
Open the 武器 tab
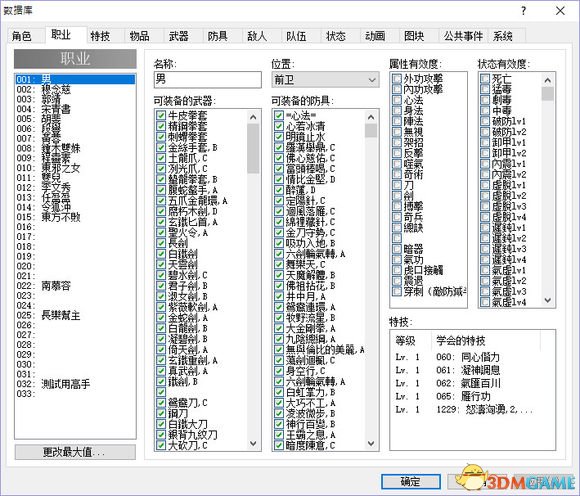pos(179,36)
